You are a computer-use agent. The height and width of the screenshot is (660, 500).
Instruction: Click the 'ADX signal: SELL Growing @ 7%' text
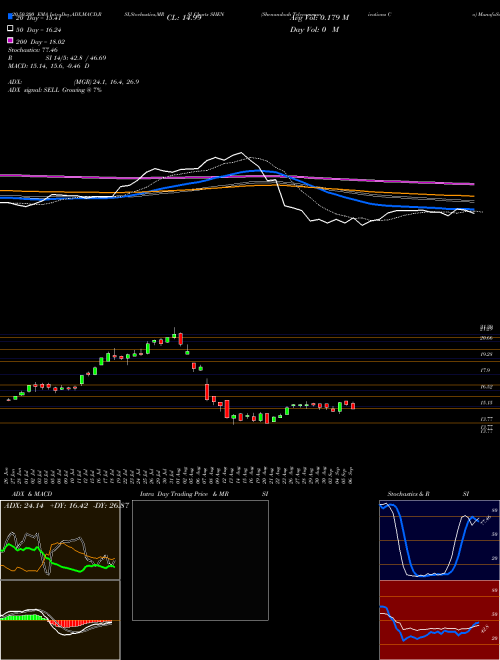tap(55, 90)
